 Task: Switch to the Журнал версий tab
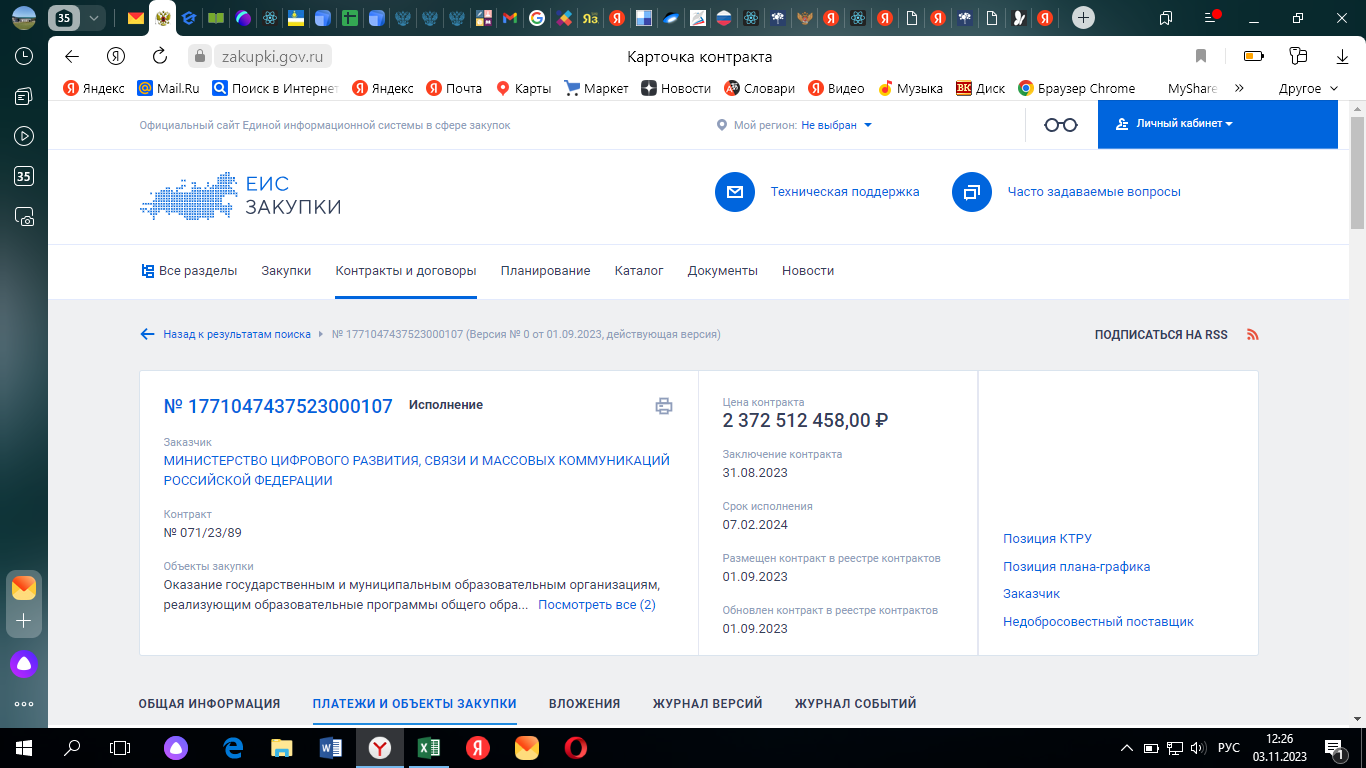[707, 704]
